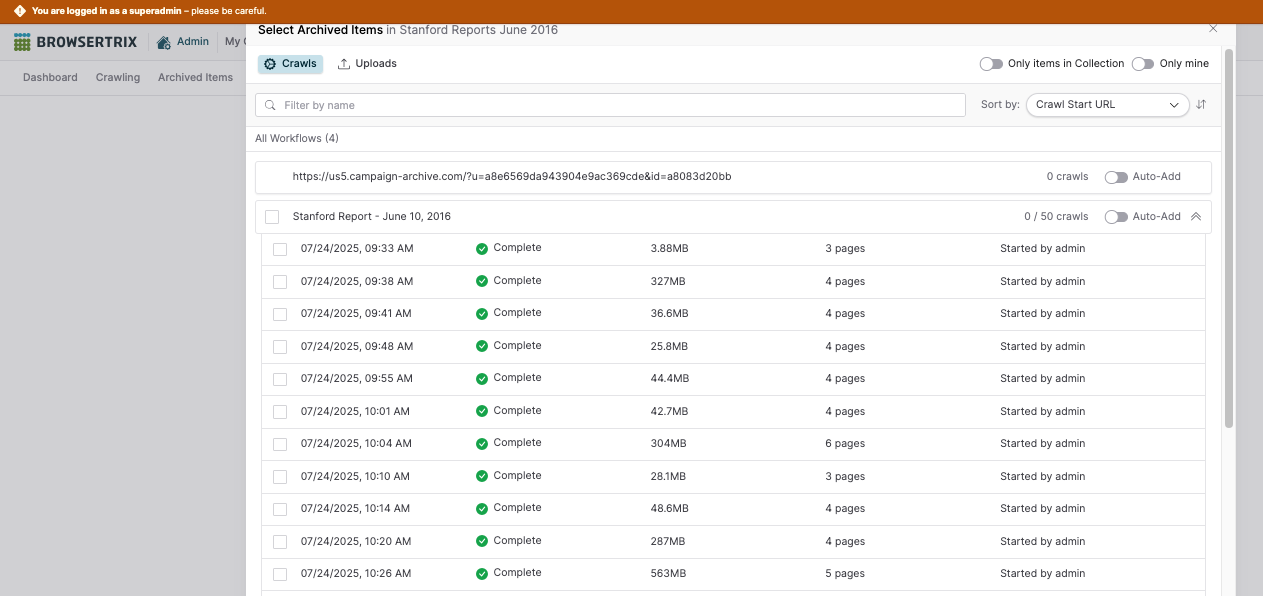This screenshot has height=596, width=1263.
Task: Select the 09:38 AM crawl checkbox
Action: click(x=280, y=282)
